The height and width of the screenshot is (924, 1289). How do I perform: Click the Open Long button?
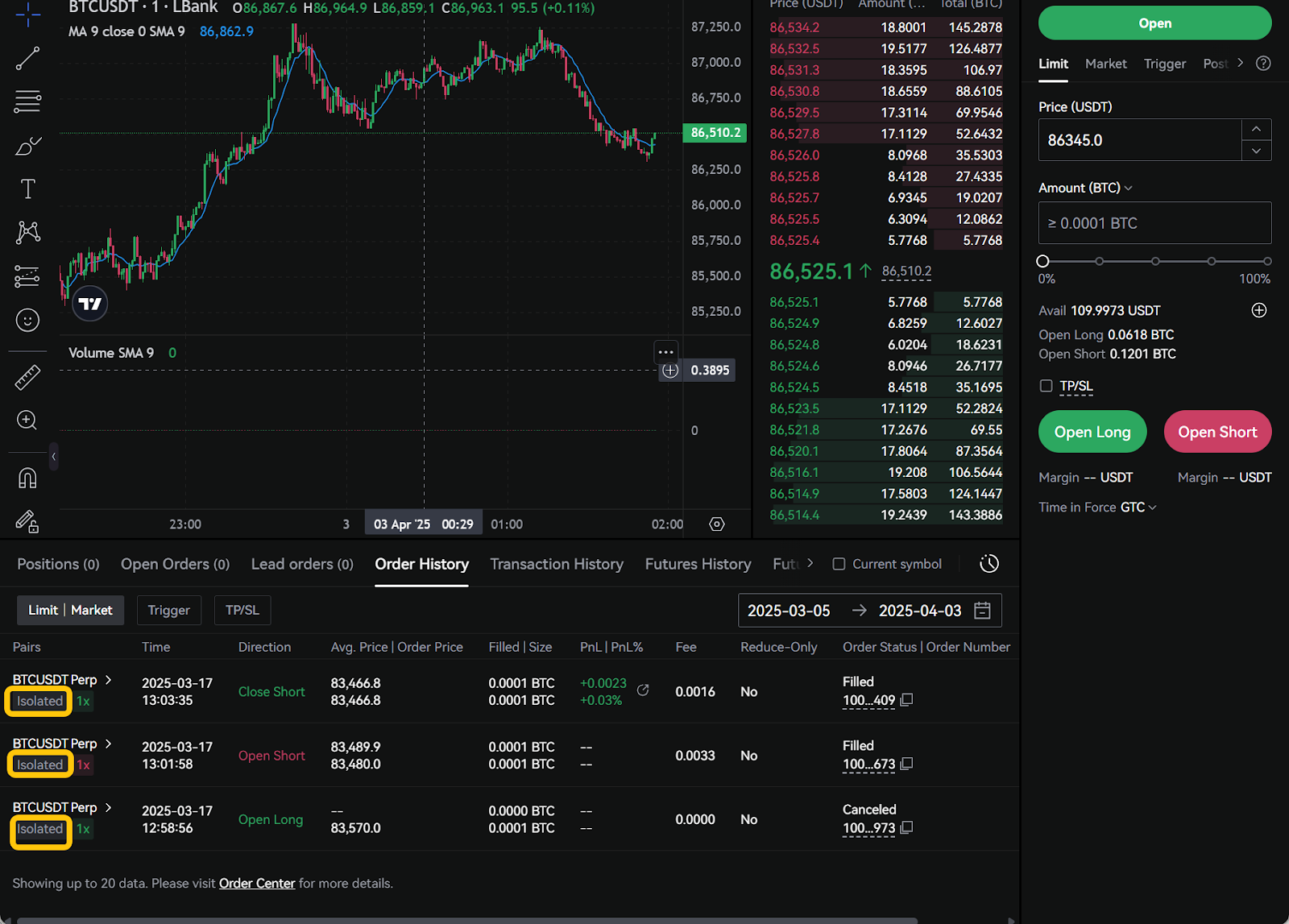(x=1092, y=432)
